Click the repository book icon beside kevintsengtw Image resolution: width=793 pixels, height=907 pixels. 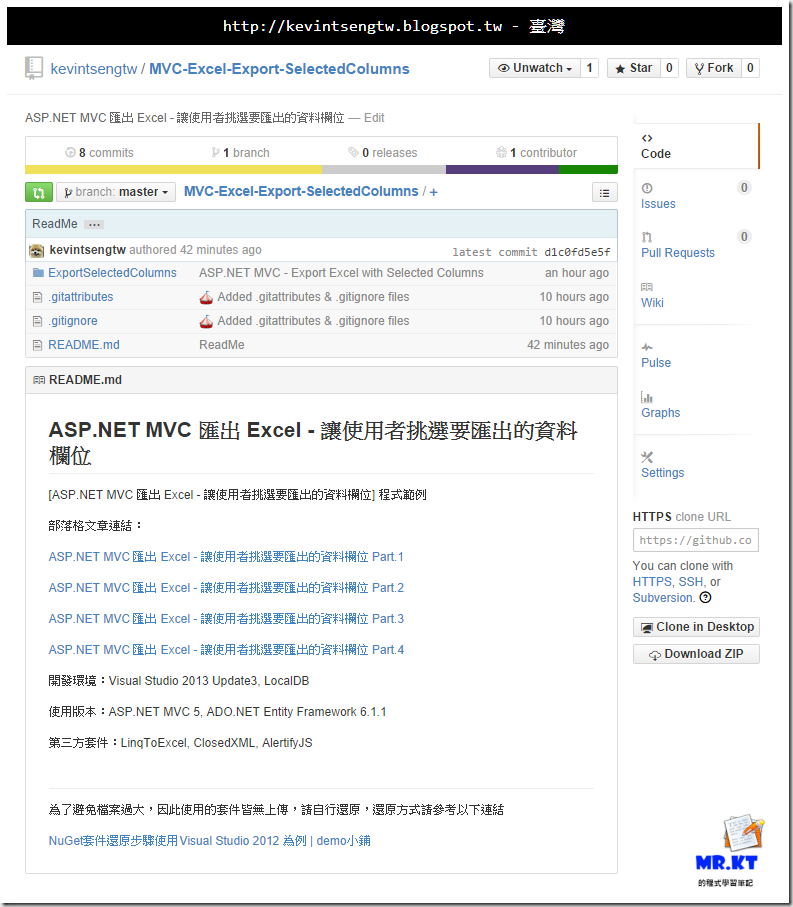tap(34, 68)
